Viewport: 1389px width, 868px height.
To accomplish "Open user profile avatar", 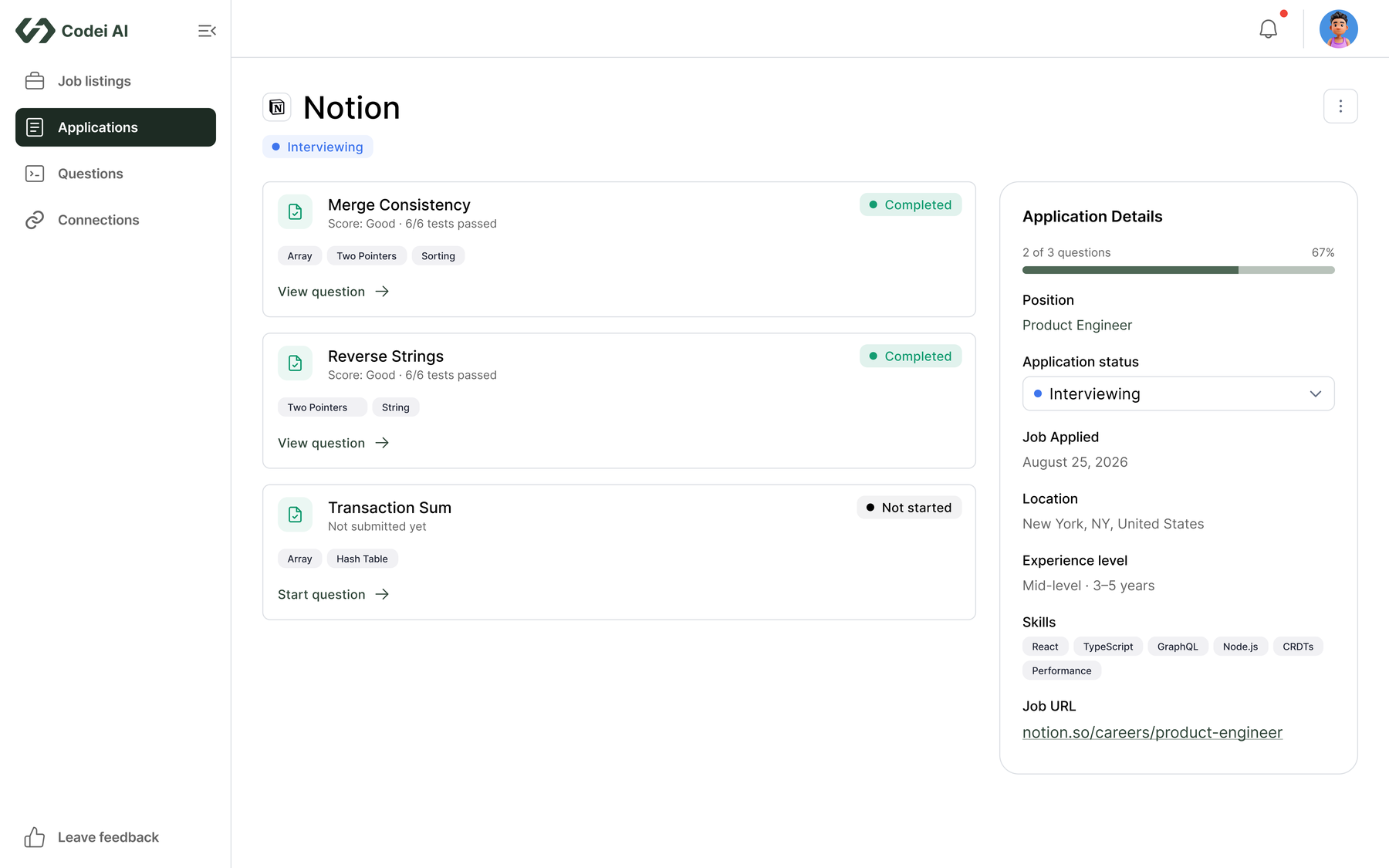I will [x=1338, y=29].
